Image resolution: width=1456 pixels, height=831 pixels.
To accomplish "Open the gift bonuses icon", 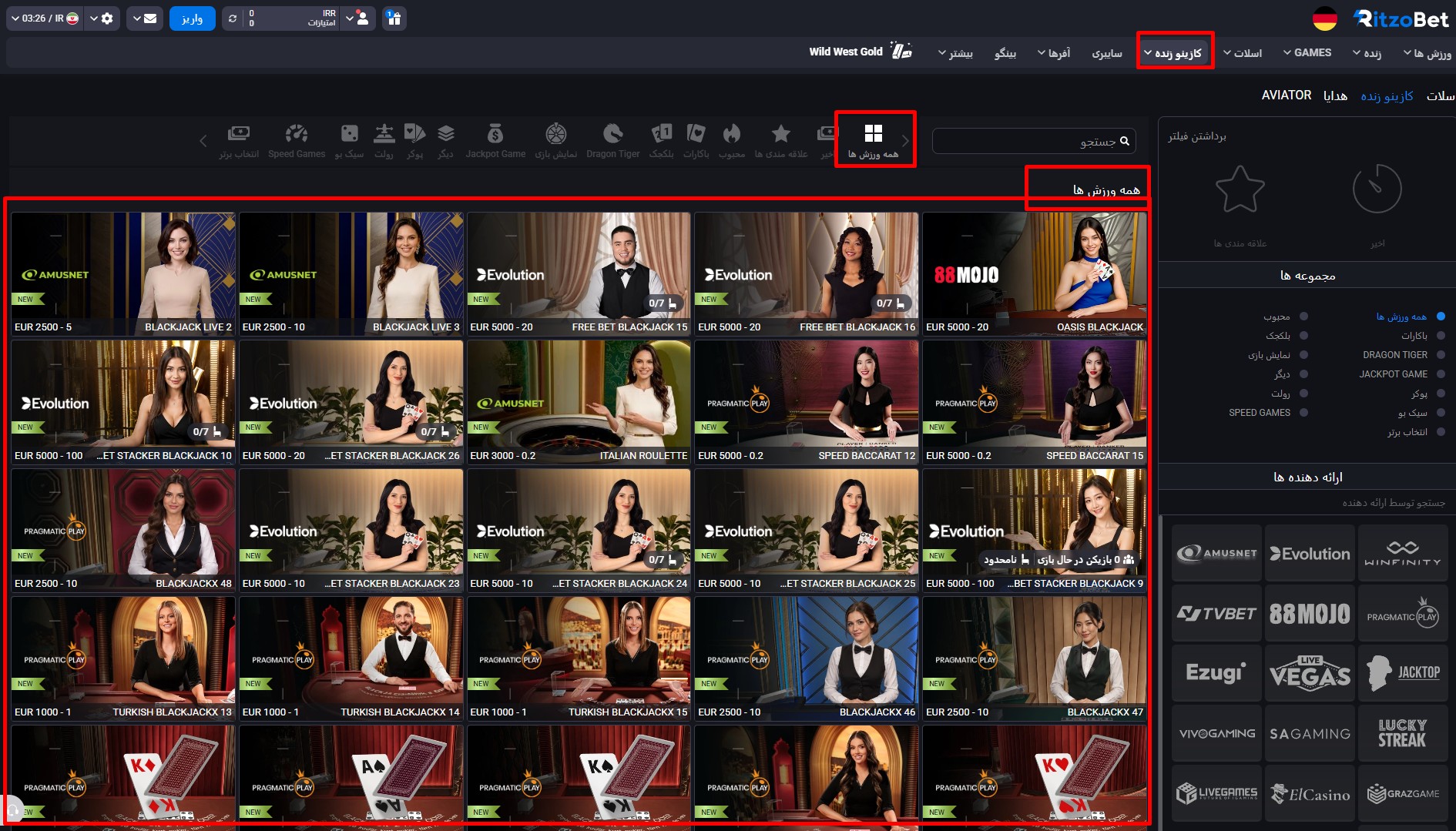I will tap(394, 18).
